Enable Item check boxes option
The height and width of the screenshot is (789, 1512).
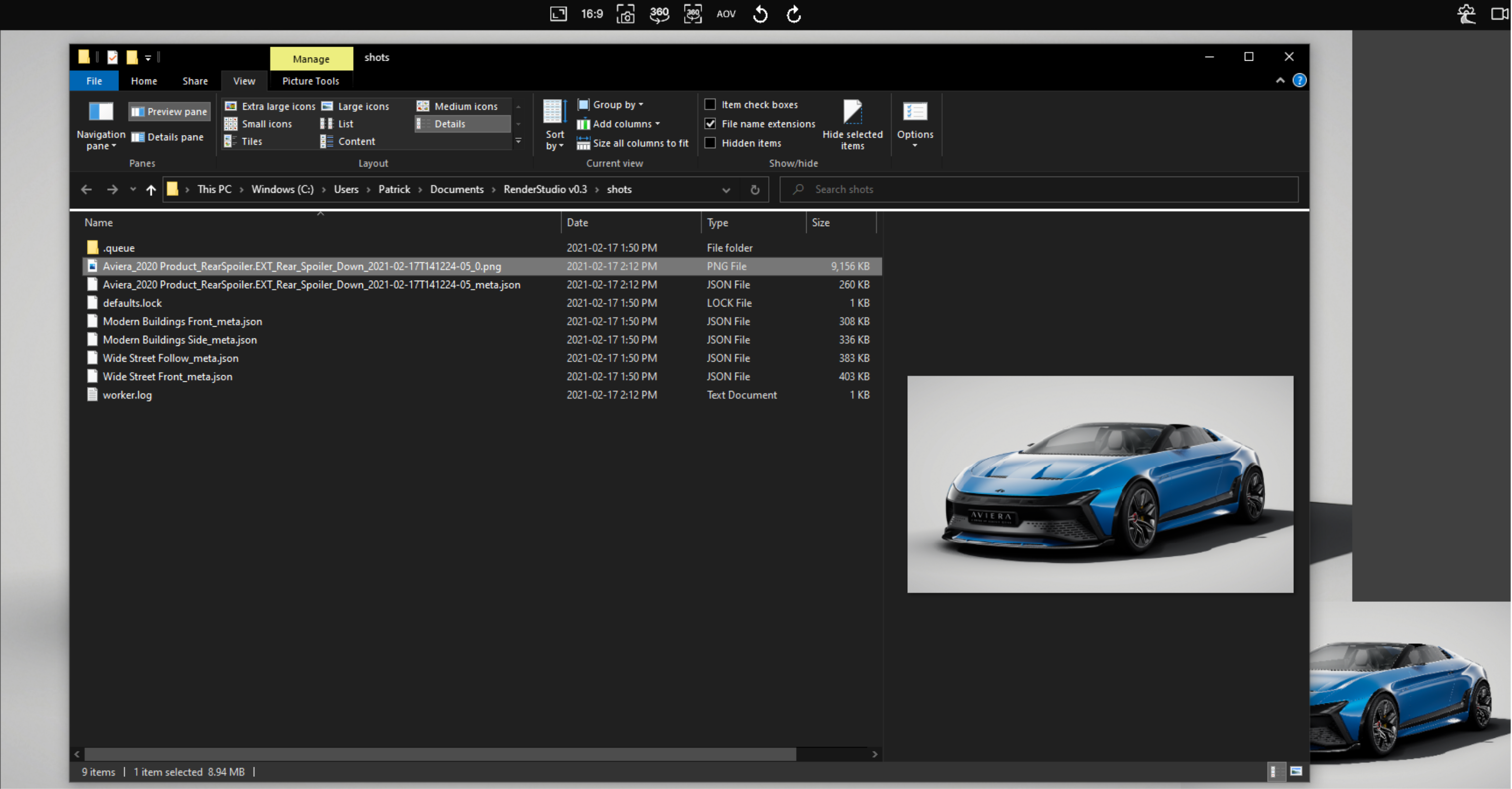coord(710,104)
